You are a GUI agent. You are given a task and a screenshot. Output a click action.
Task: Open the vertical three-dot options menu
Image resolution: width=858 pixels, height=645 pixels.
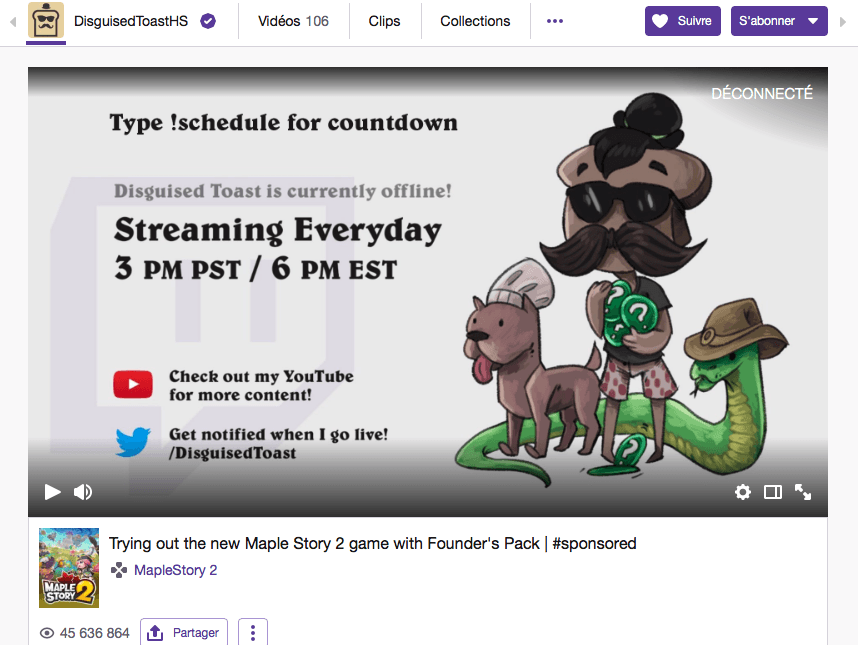[x=253, y=632]
